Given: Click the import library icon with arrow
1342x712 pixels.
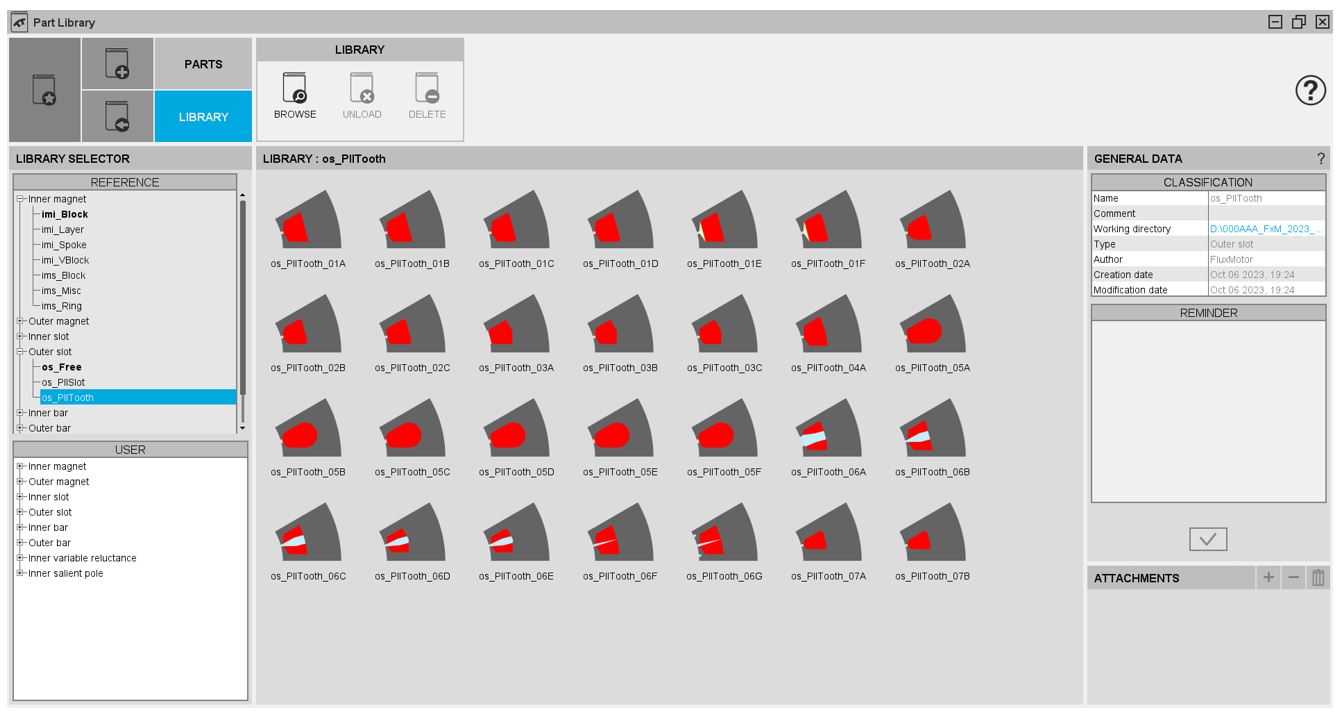Looking at the screenshot, I should (x=118, y=116).
